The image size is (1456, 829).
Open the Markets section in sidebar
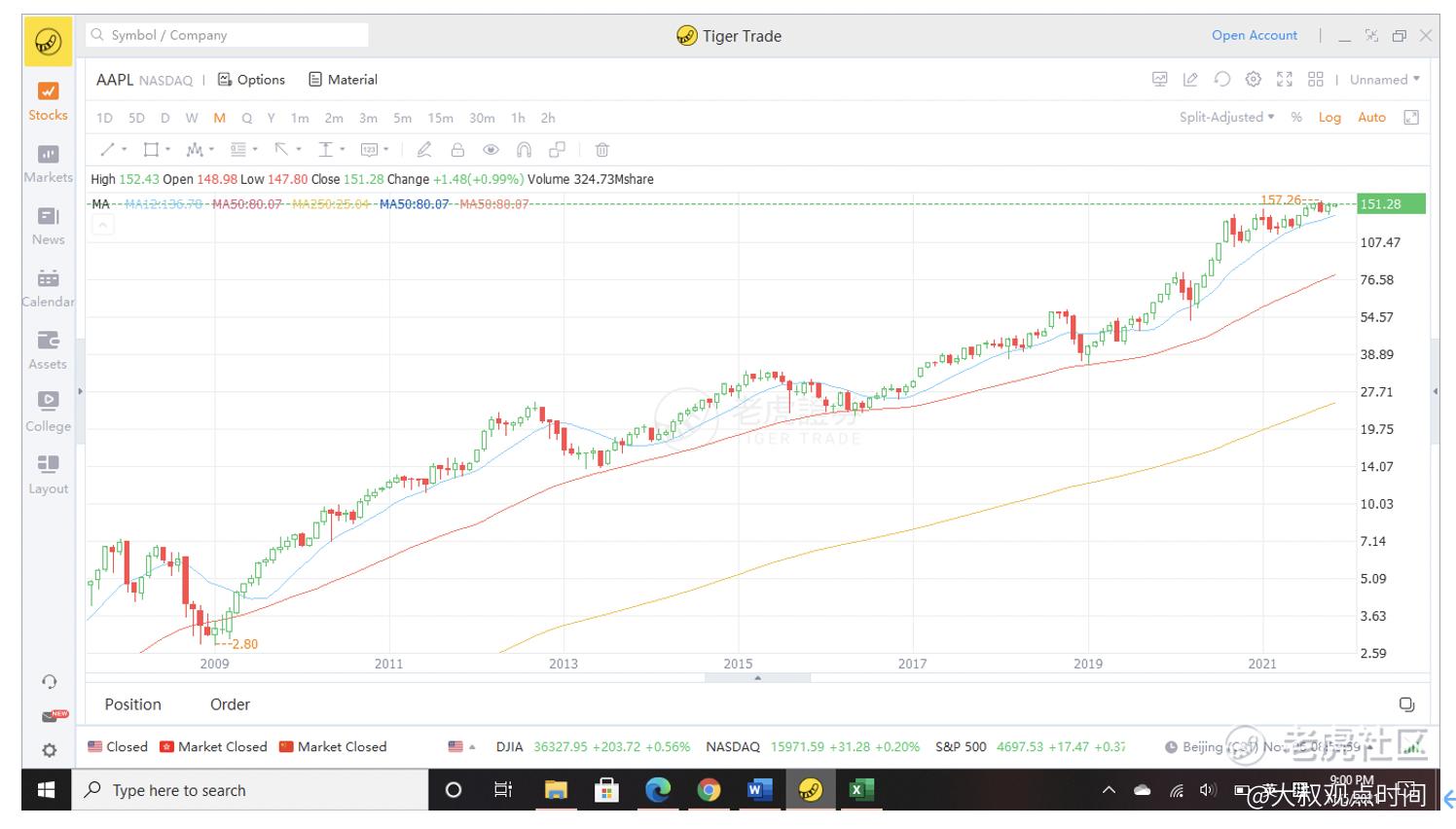(48, 162)
